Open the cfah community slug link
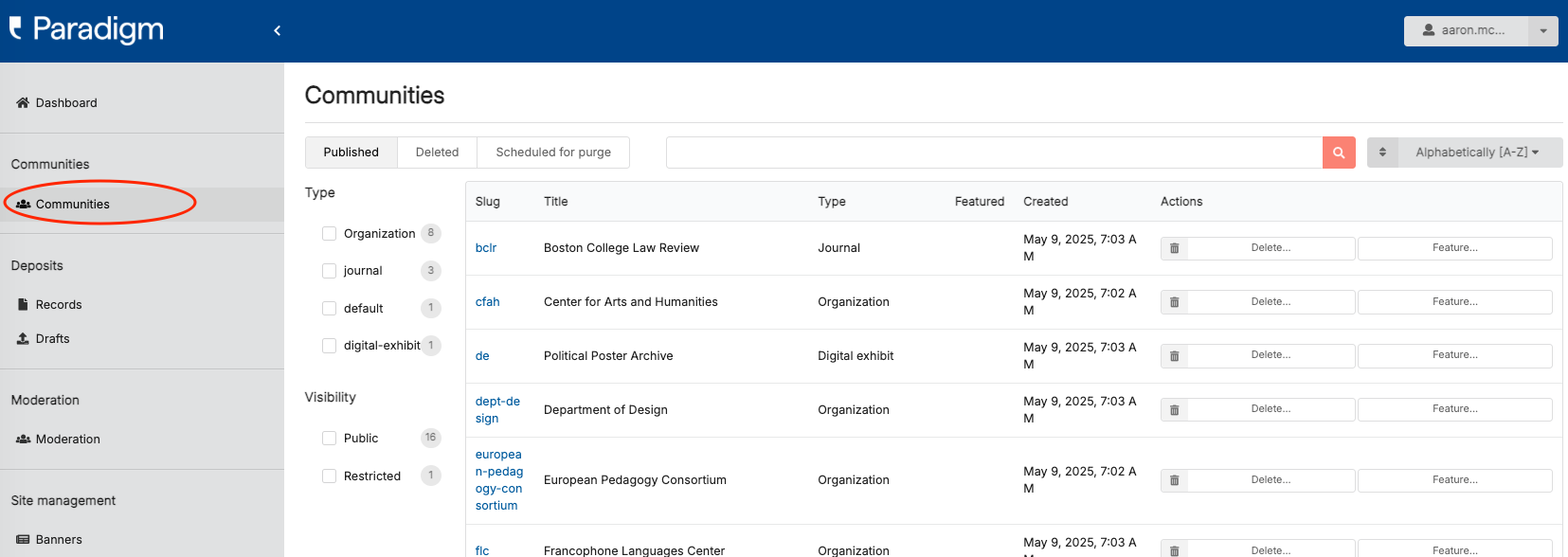The width and height of the screenshot is (1568, 557). [487, 302]
